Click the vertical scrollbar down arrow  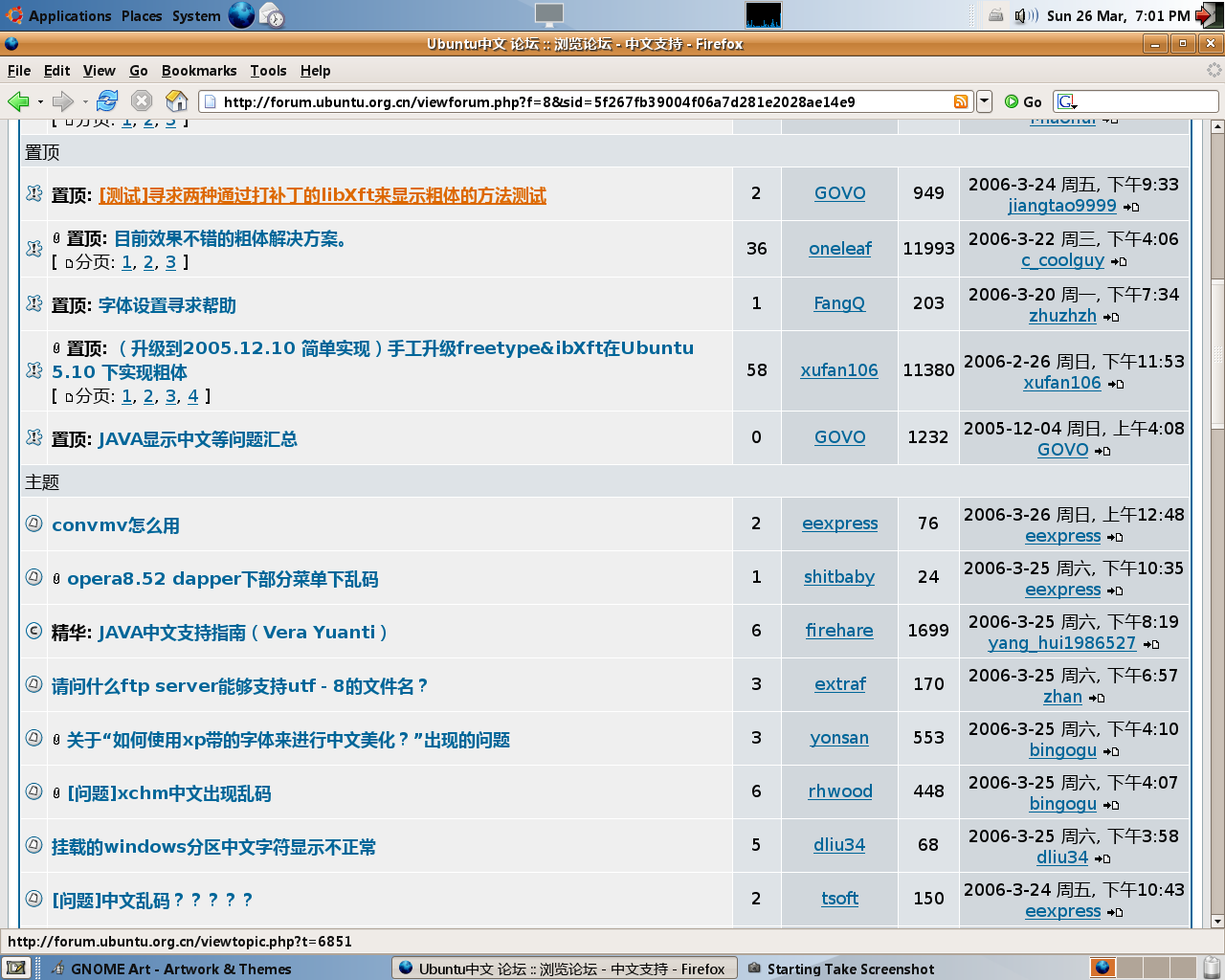(1217, 922)
